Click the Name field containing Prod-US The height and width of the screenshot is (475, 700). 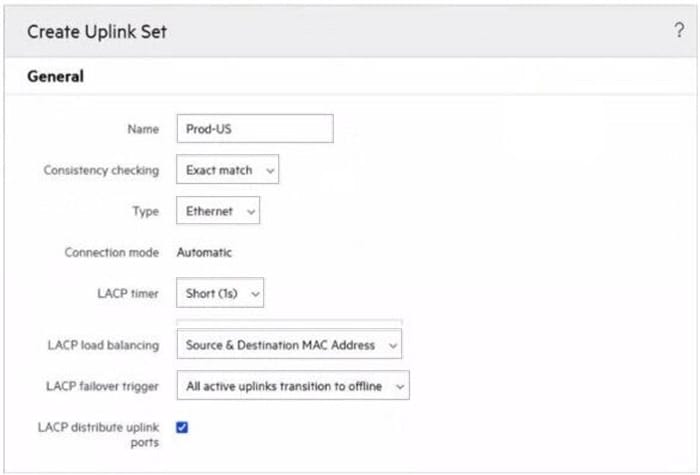(x=254, y=129)
